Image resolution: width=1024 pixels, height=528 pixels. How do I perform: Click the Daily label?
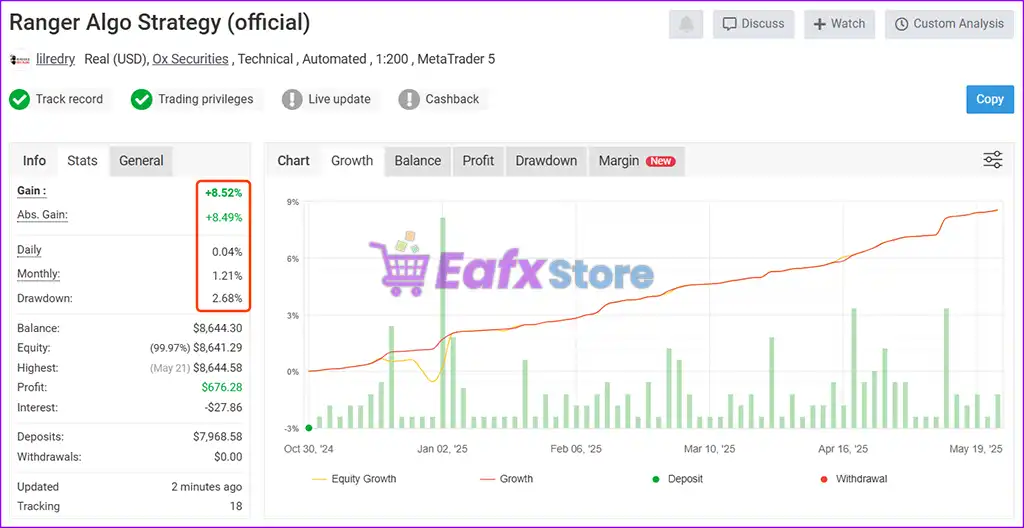click(29, 250)
